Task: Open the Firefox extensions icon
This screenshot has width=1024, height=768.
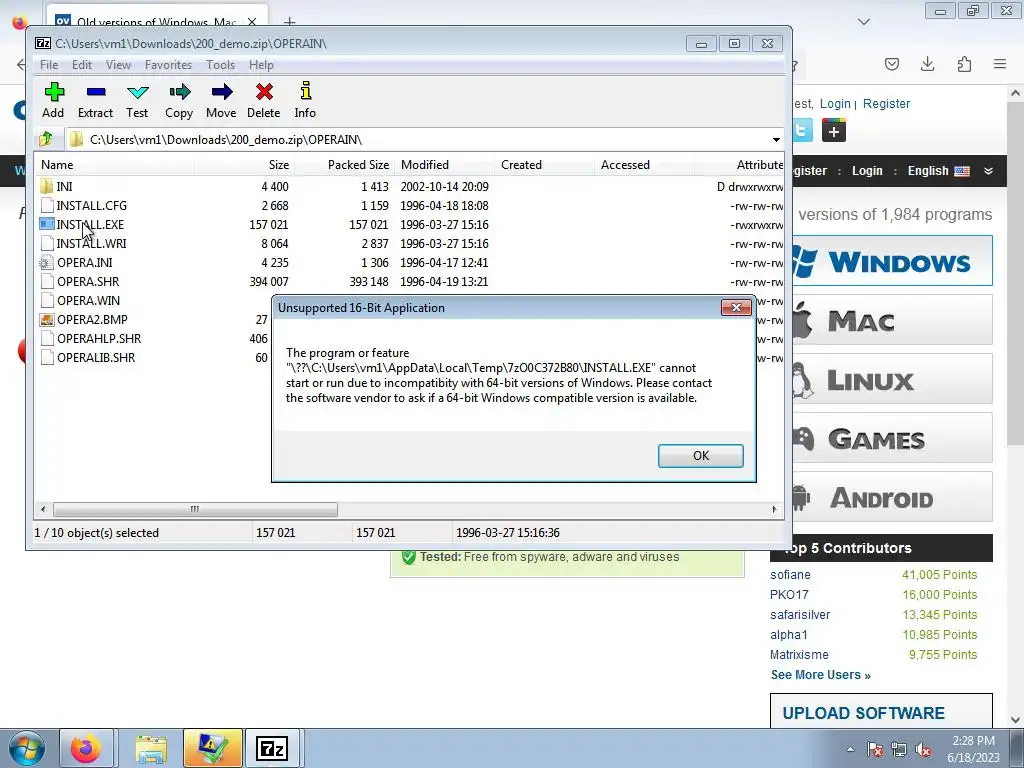Action: click(x=964, y=64)
